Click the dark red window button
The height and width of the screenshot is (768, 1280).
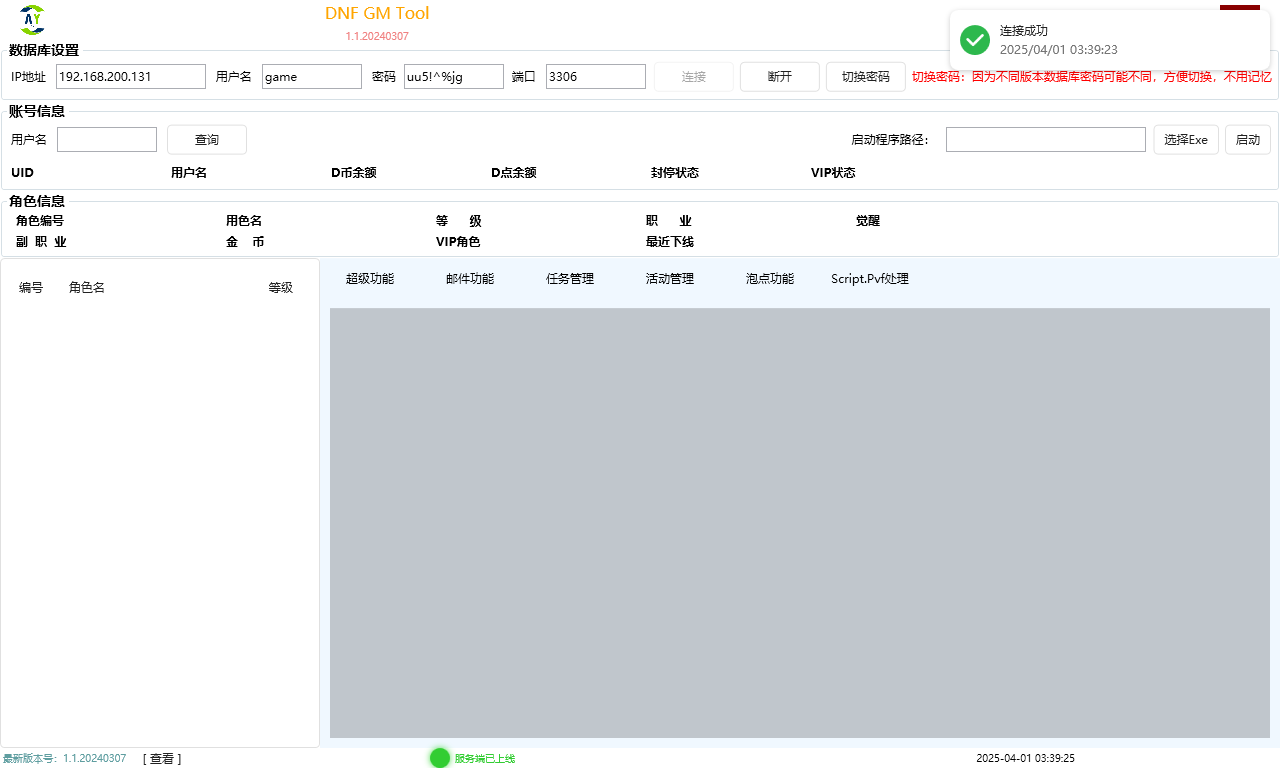(1240, 8)
